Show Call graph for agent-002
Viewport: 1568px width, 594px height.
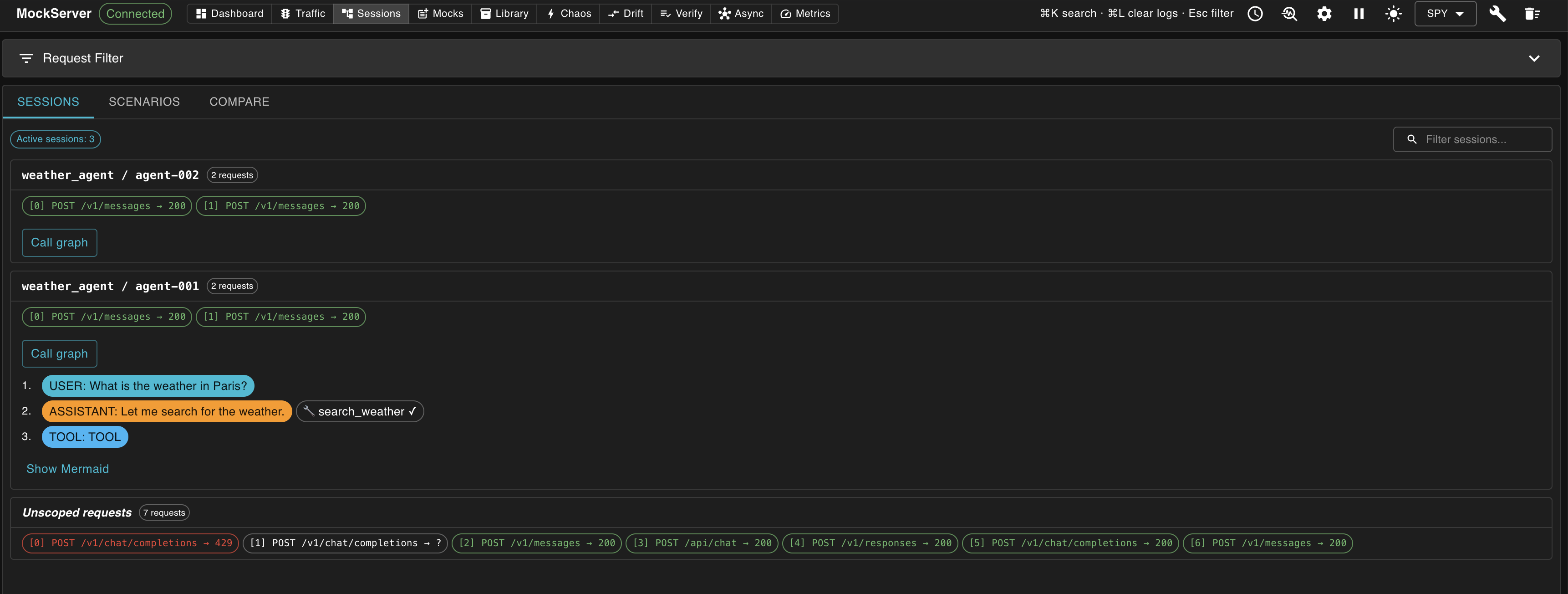pyautogui.click(x=60, y=242)
